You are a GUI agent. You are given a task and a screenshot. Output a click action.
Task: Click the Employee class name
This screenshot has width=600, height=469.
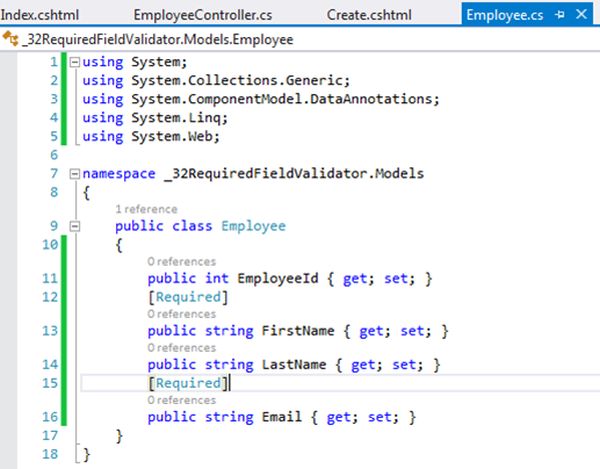pyautogui.click(x=253, y=226)
